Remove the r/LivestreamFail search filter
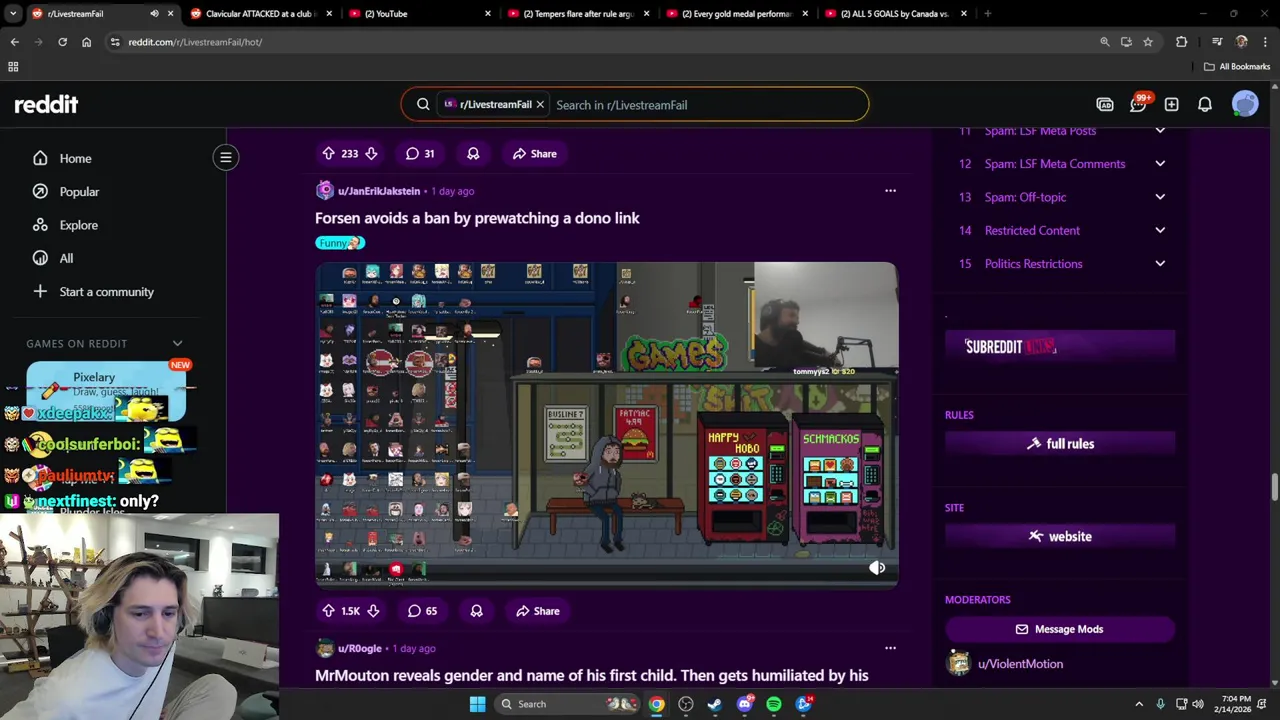 pyautogui.click(x=540, y=104)
